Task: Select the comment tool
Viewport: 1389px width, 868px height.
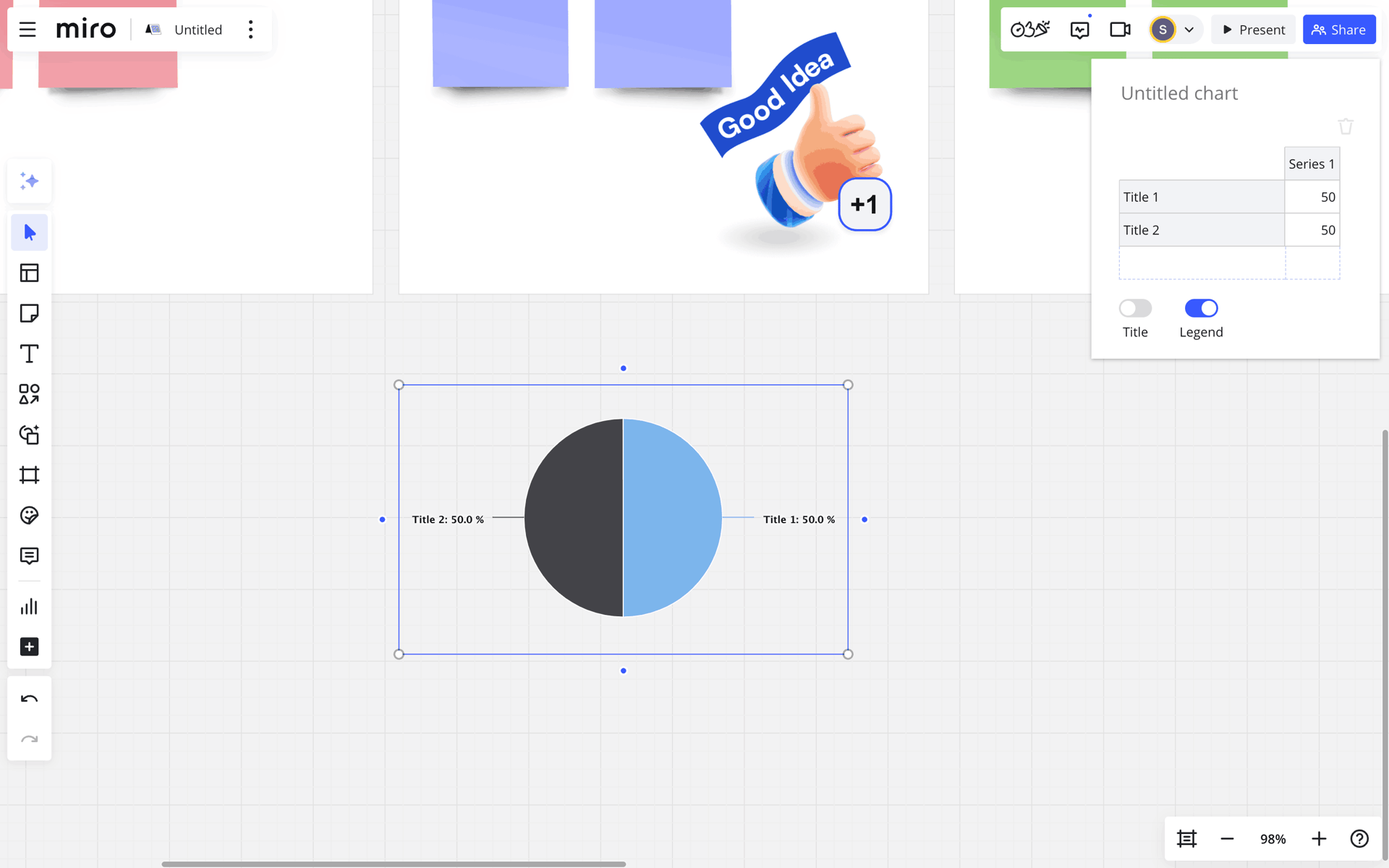Action: click(30, 556)
